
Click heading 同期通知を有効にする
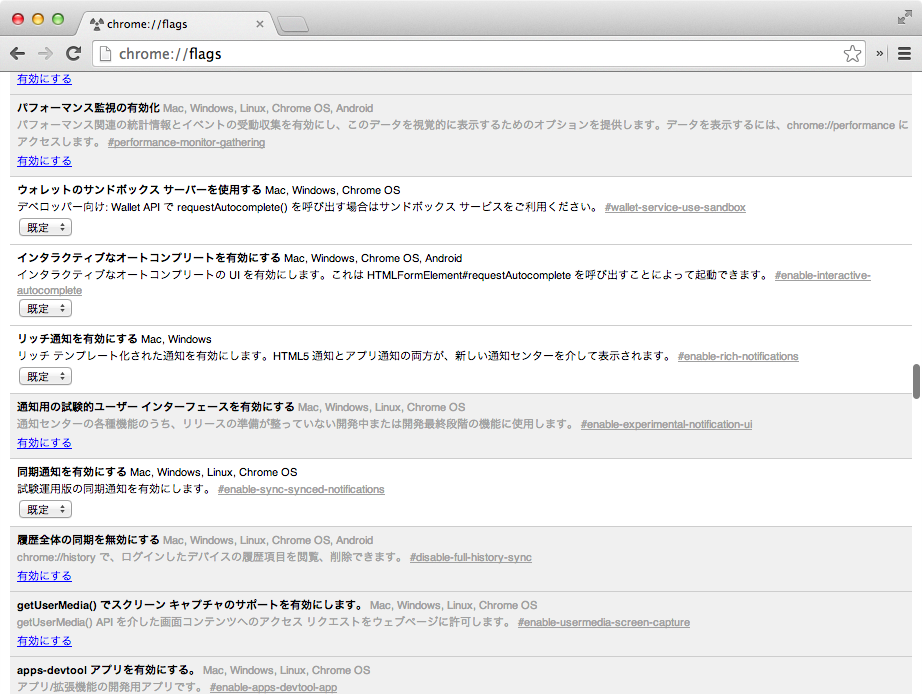tap(72, 472)
